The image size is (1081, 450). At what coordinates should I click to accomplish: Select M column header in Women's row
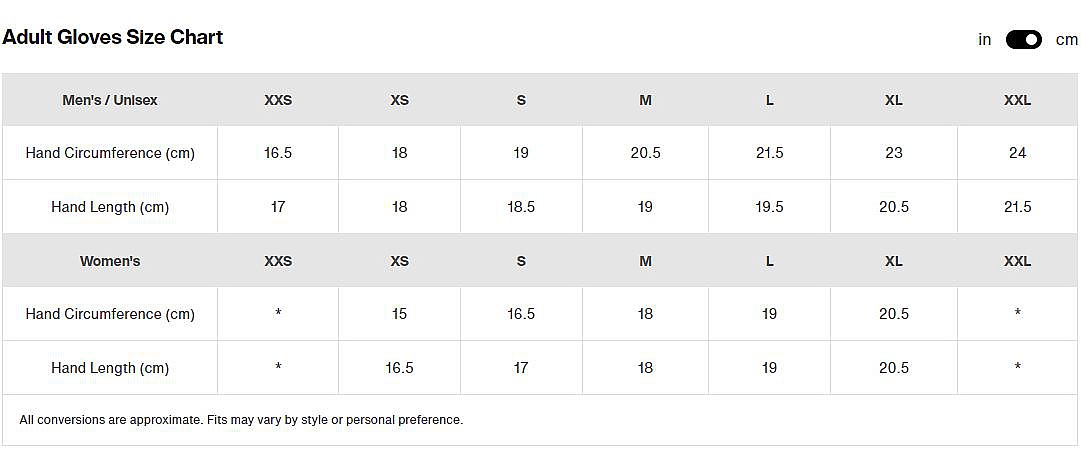[x=645, y=261]
